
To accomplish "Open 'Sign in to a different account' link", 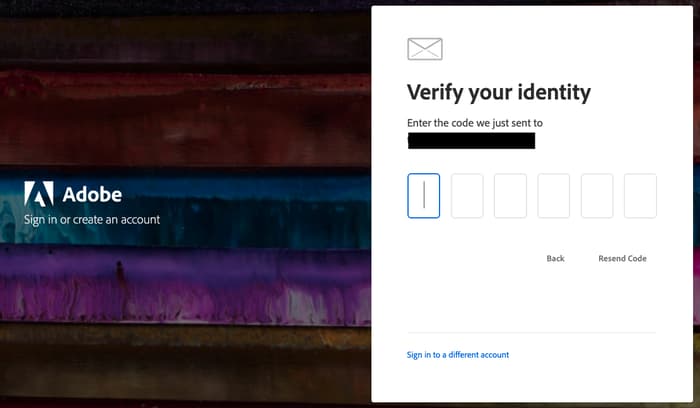I will (x=458, y=355).
